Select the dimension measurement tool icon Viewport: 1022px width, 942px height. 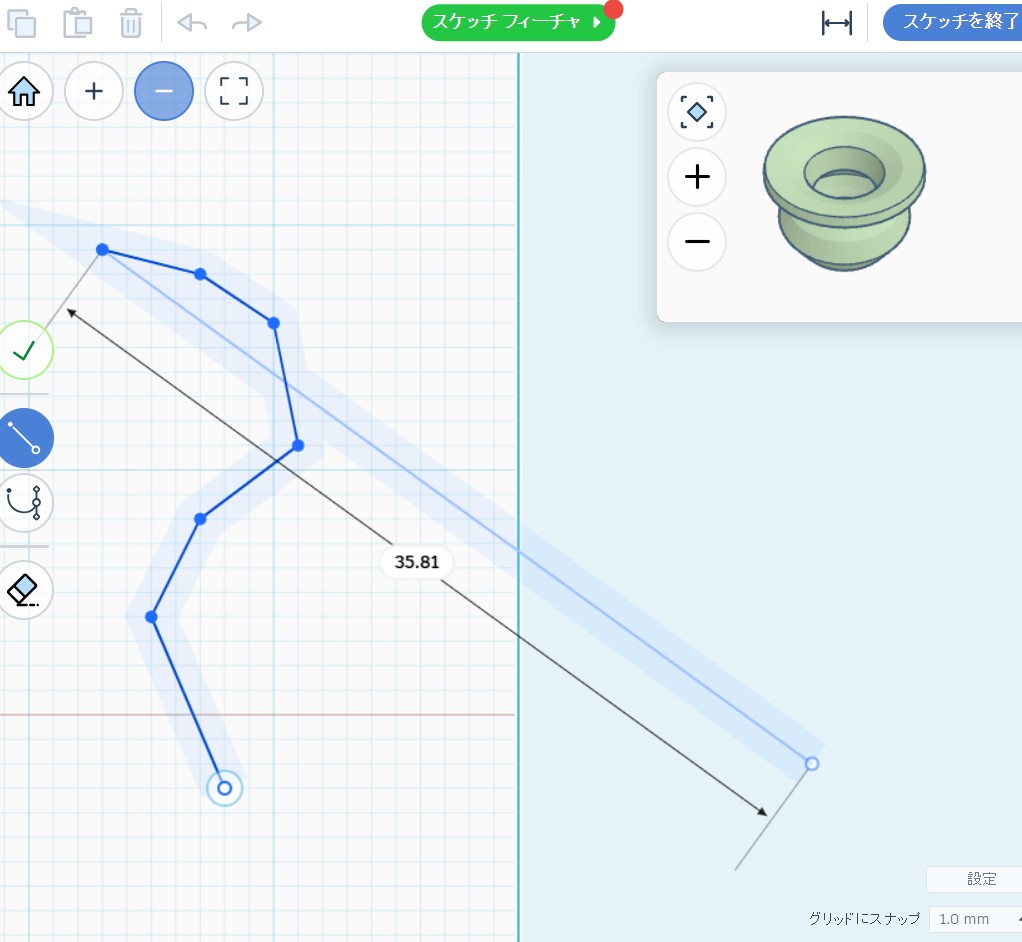pos(837,23)
